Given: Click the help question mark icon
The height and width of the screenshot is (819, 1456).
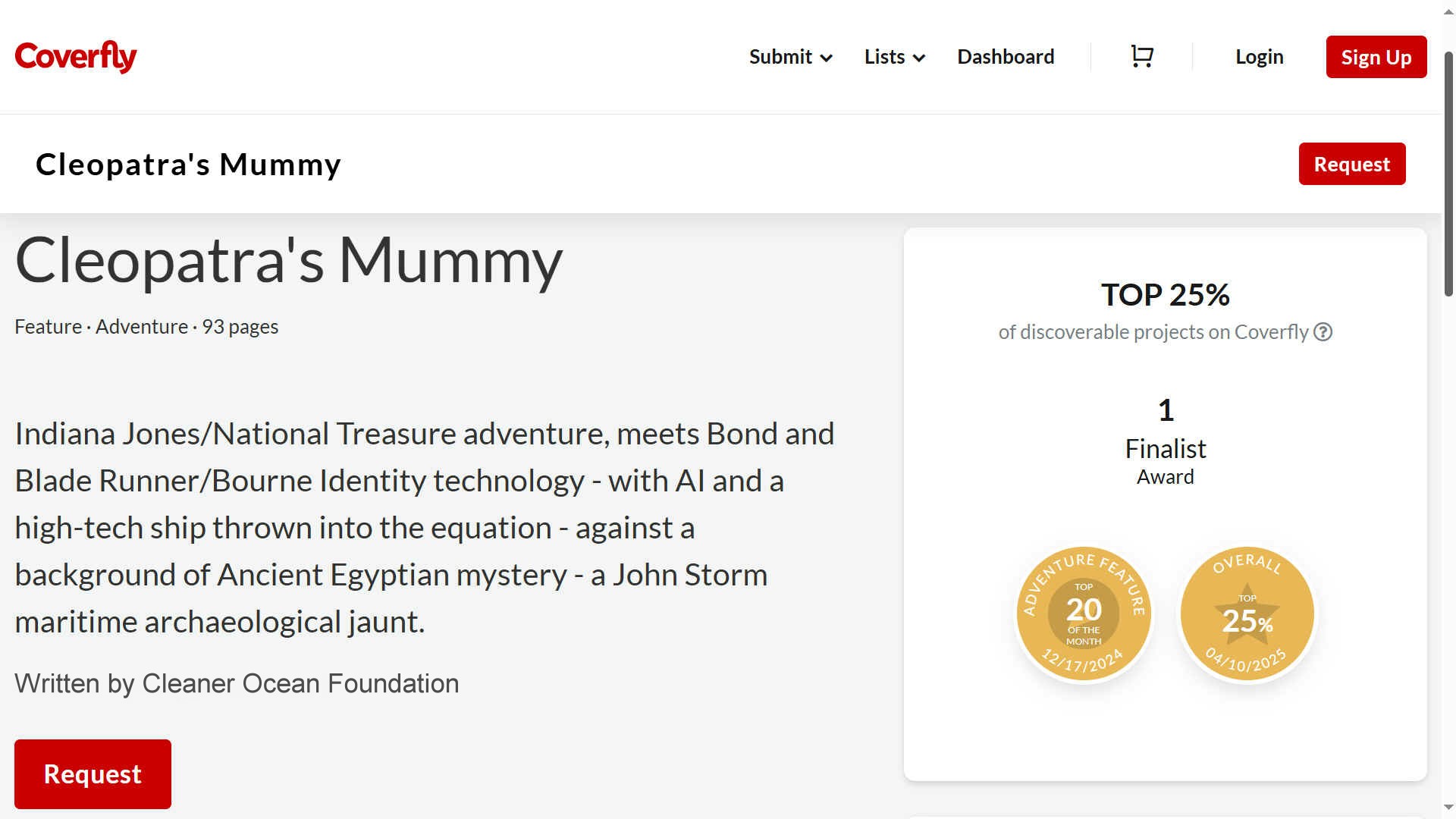Looking at the screenshot, I should [x=1323, y=332].
